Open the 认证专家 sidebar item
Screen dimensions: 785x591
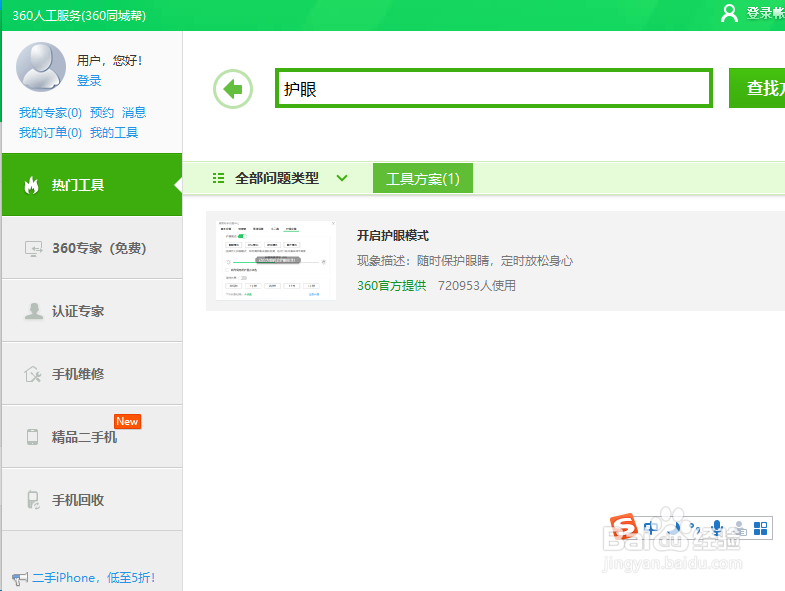click(92, 311)
